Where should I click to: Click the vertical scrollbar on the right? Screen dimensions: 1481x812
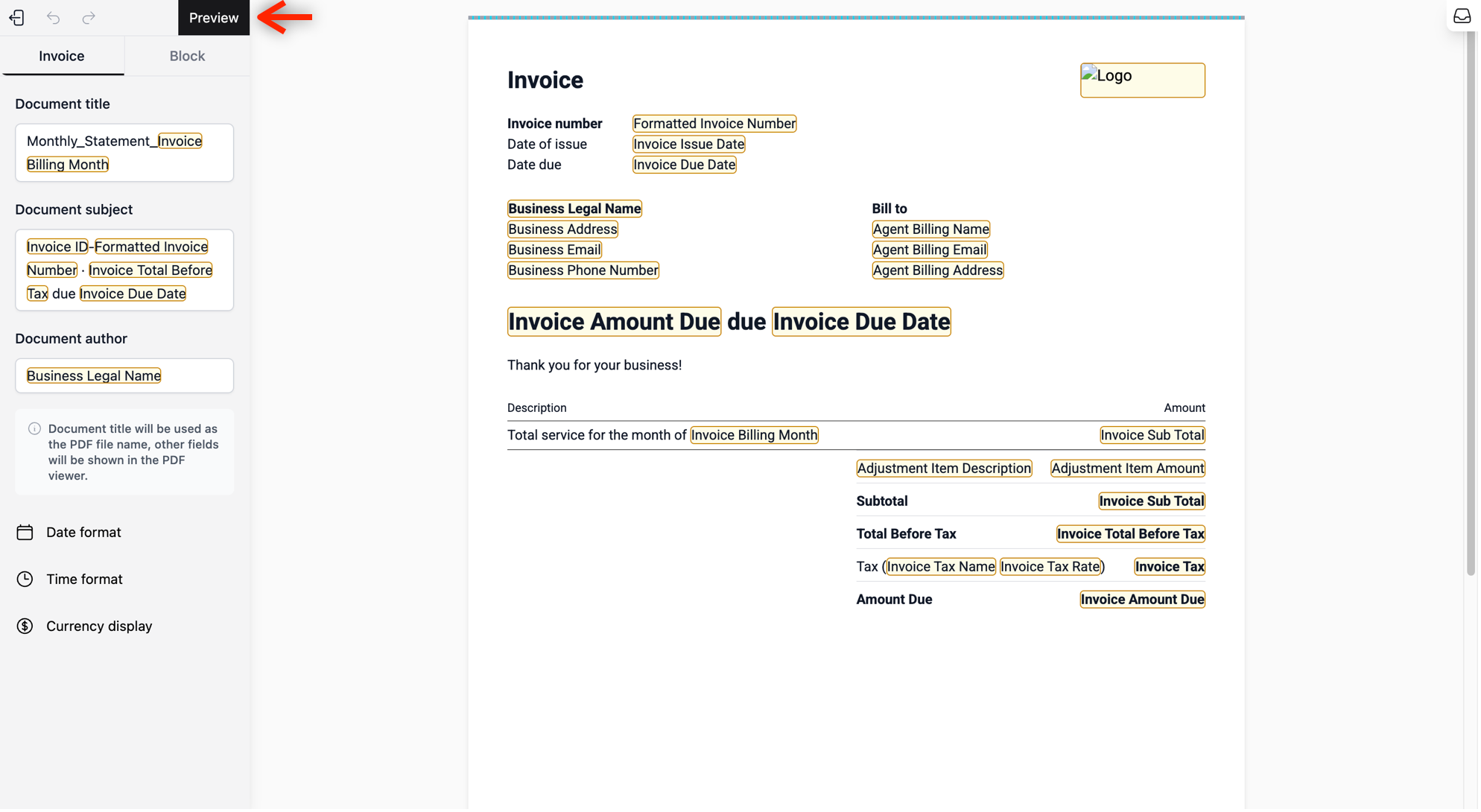pos(1470,298)
